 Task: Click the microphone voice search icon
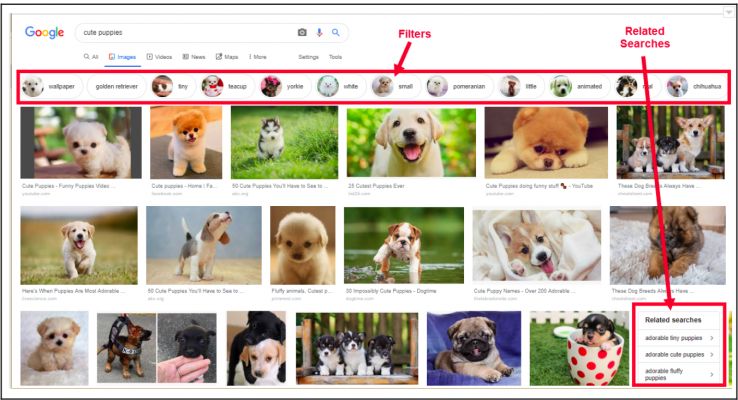pyautogui.click(x=319, y=32)
